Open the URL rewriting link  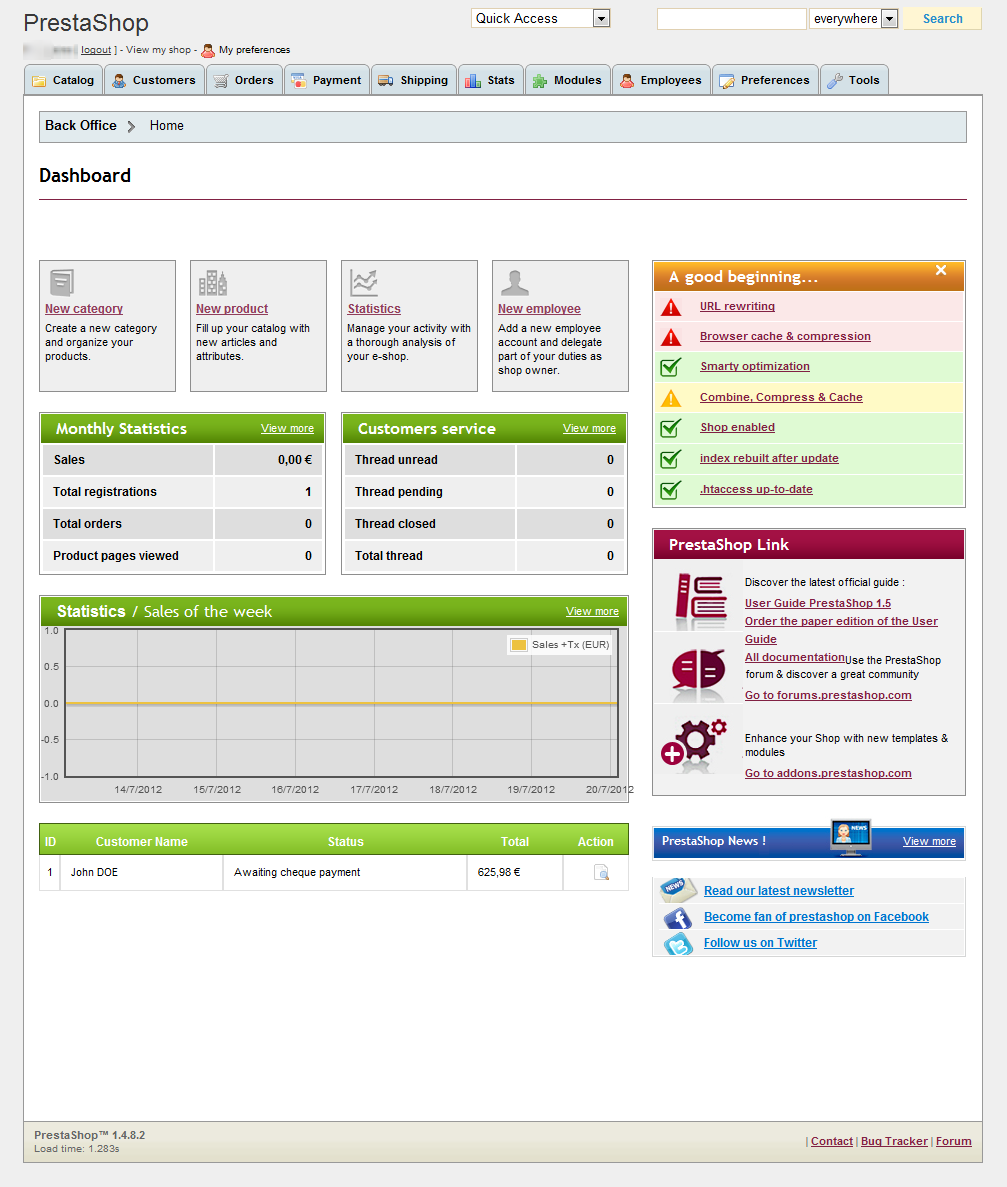pos(737,307)
